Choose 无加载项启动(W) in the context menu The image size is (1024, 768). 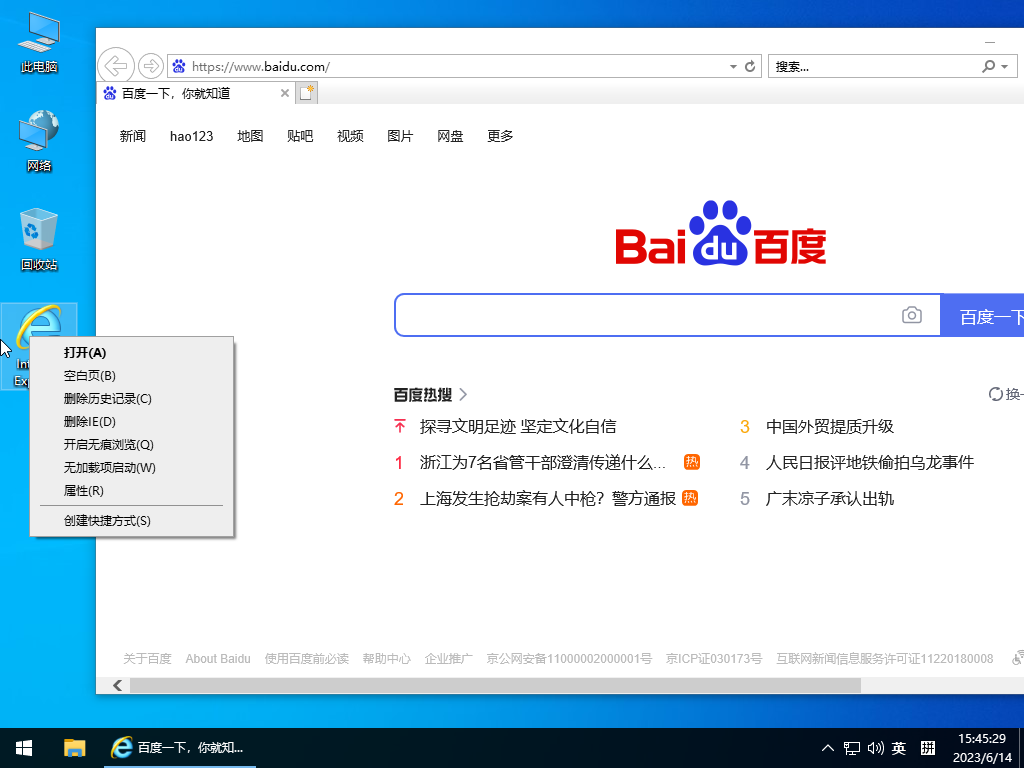coord(132,468)
